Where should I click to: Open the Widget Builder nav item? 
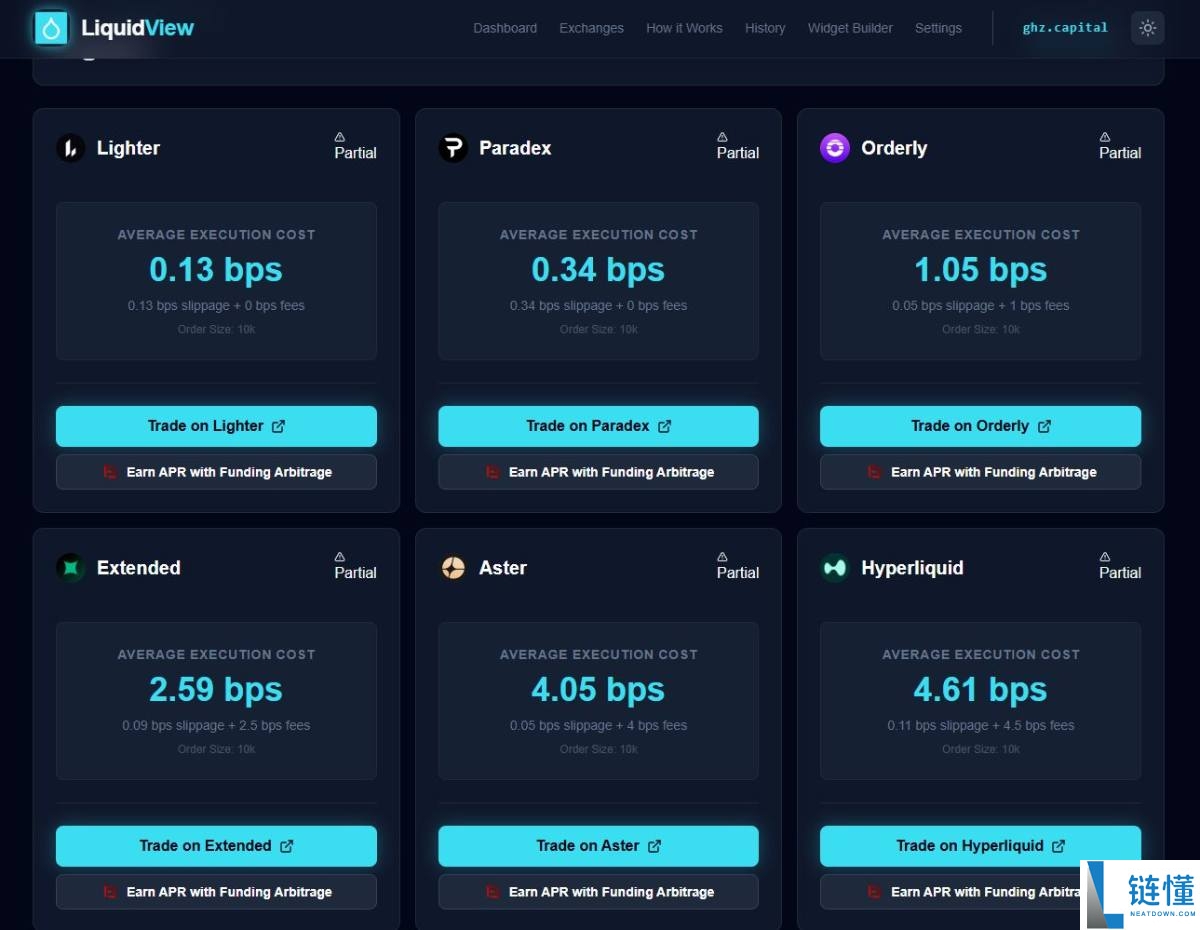(x=850, y=28)
